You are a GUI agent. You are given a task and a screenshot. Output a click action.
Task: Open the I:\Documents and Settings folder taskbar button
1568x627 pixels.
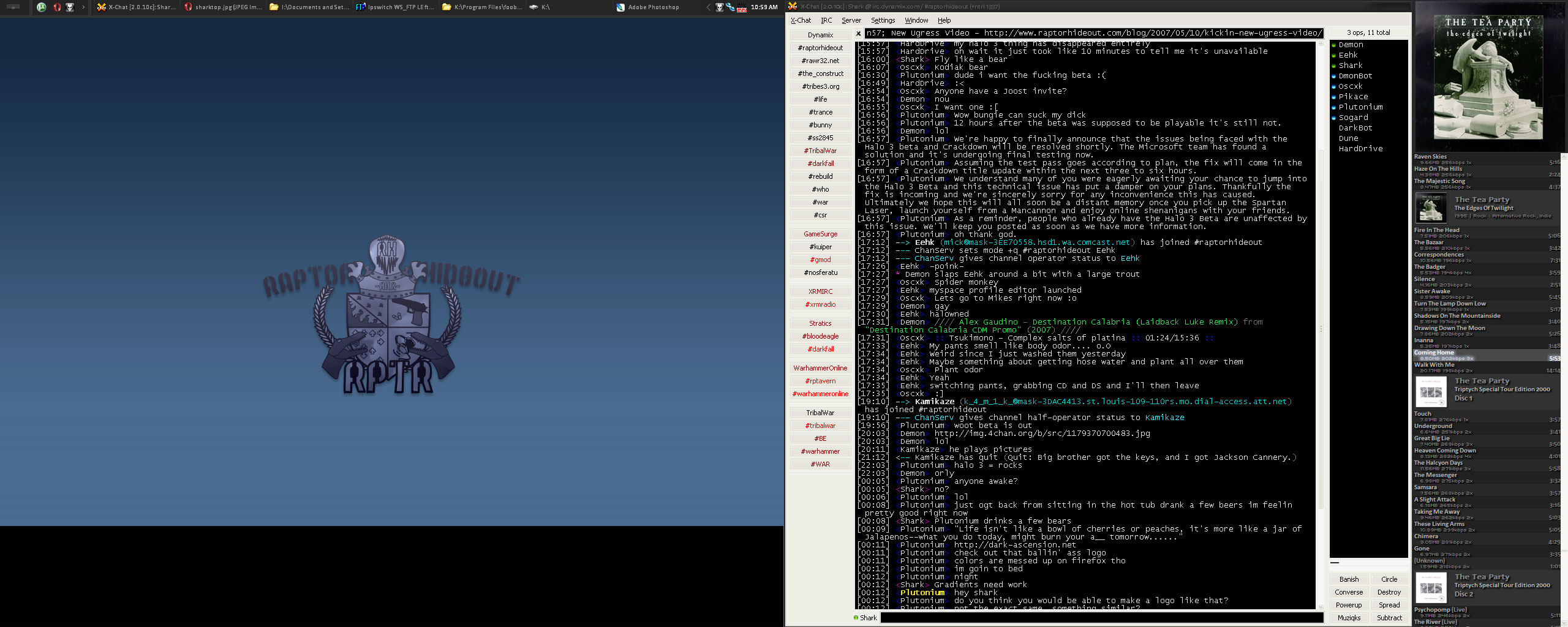[x=309, y=7]
